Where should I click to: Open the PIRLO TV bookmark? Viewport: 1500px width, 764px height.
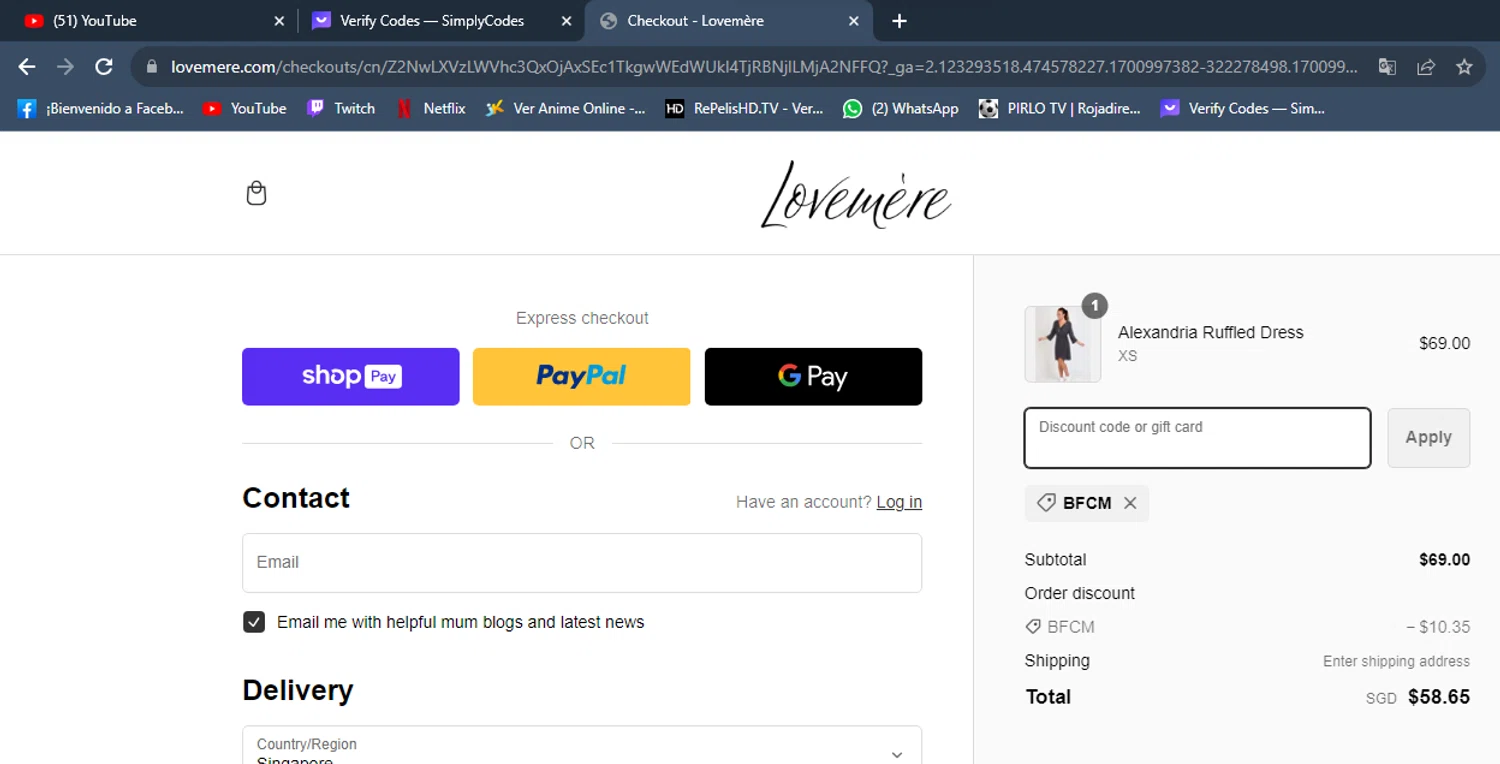pos(1060,108)
